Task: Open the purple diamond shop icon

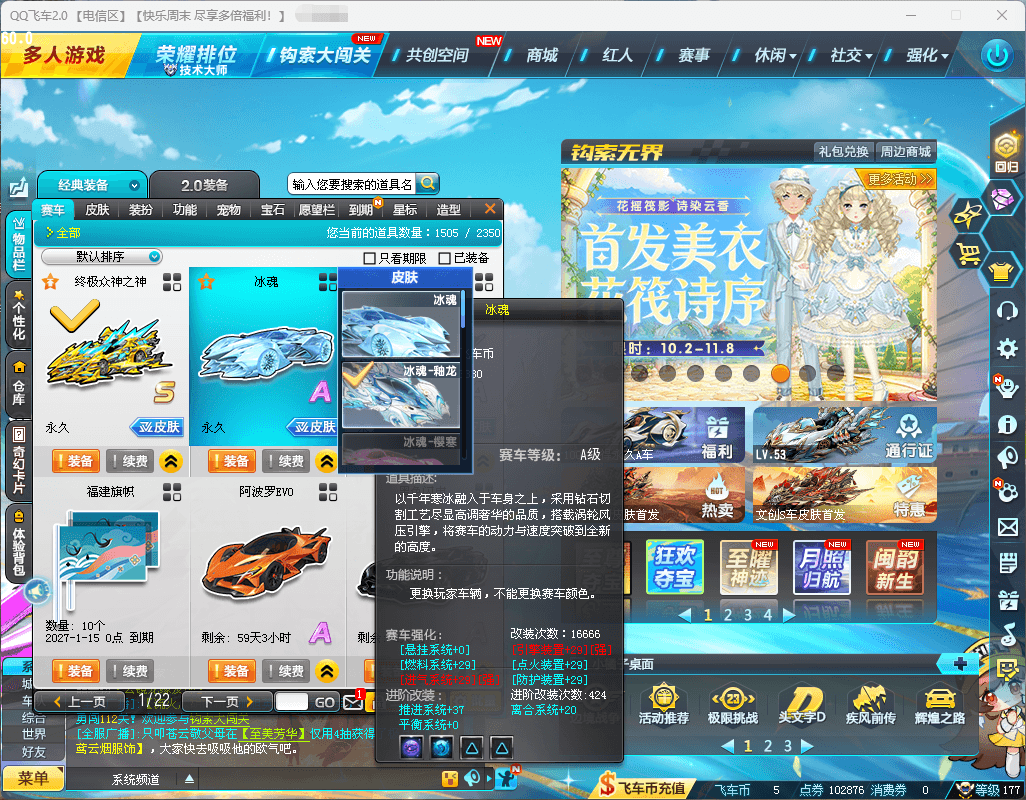Action: (x=1002, y=199)
